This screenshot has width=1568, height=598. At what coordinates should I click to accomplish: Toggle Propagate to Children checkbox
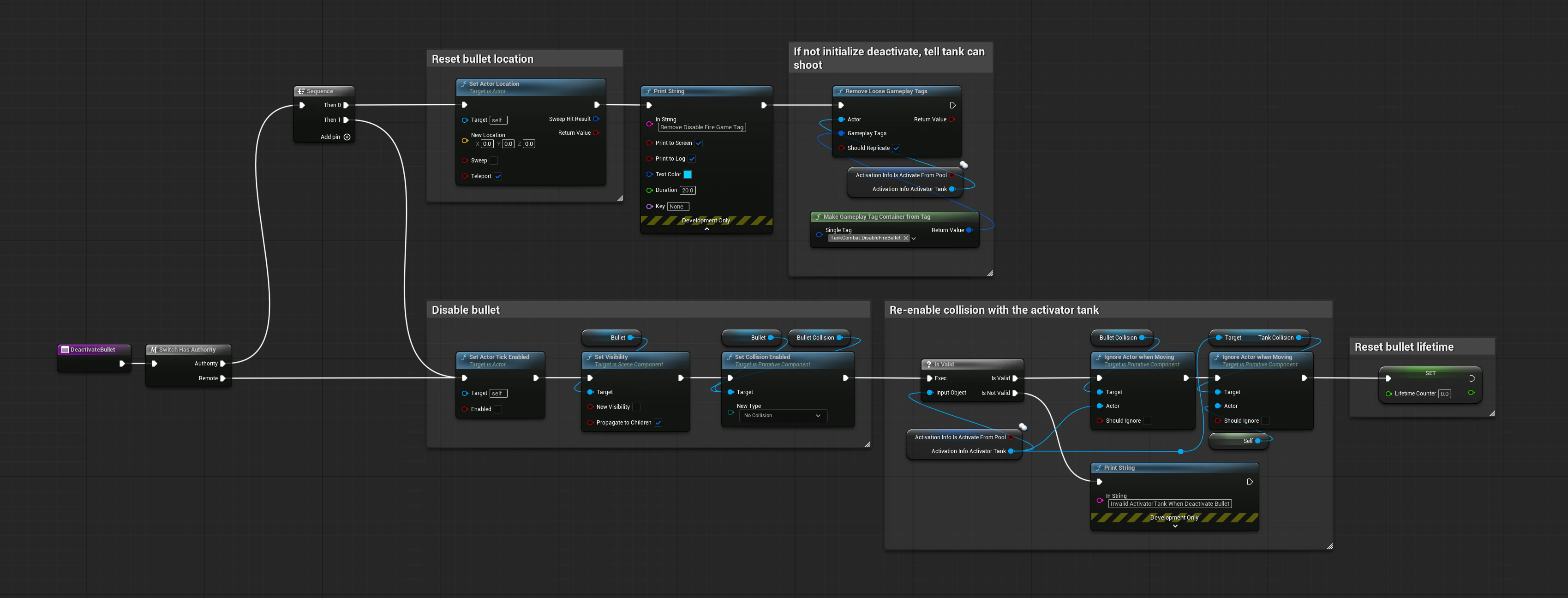point(658,423)
